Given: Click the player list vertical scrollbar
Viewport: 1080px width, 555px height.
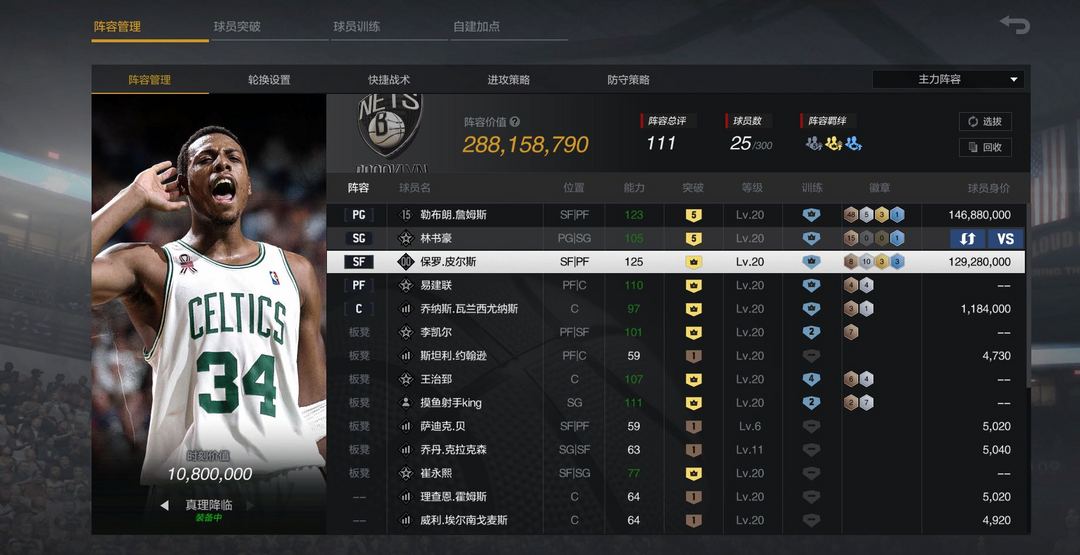Looking at the screenshot, I should point(1028,295).
